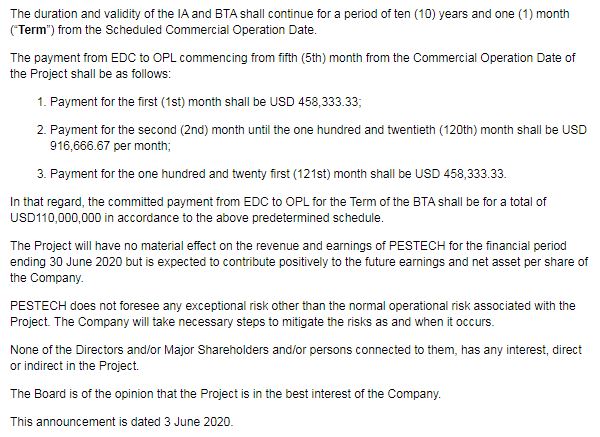Click "(121st)" in the third list item
The width and height of the screenshot is (600, 437).
coord(311,174)
